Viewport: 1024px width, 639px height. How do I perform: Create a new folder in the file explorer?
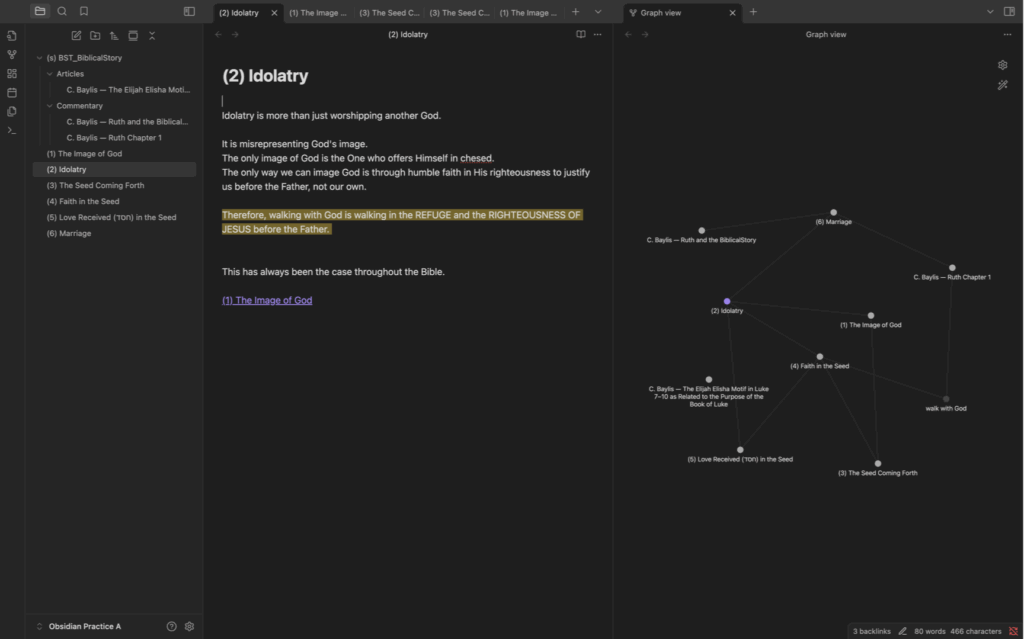pos(95,35)
